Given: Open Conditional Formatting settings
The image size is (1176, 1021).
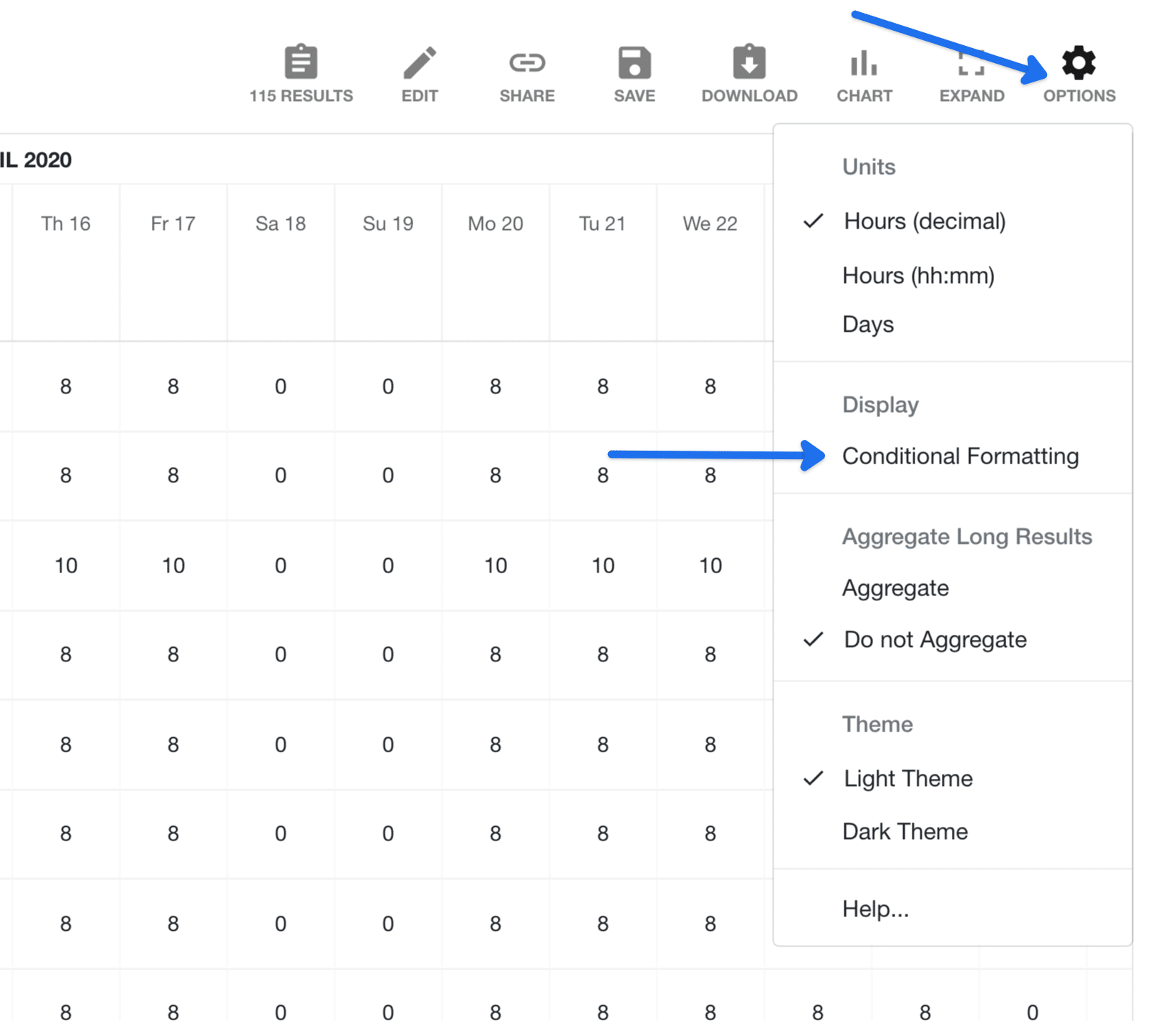Looking at the screenshot, I should [960, 456].
